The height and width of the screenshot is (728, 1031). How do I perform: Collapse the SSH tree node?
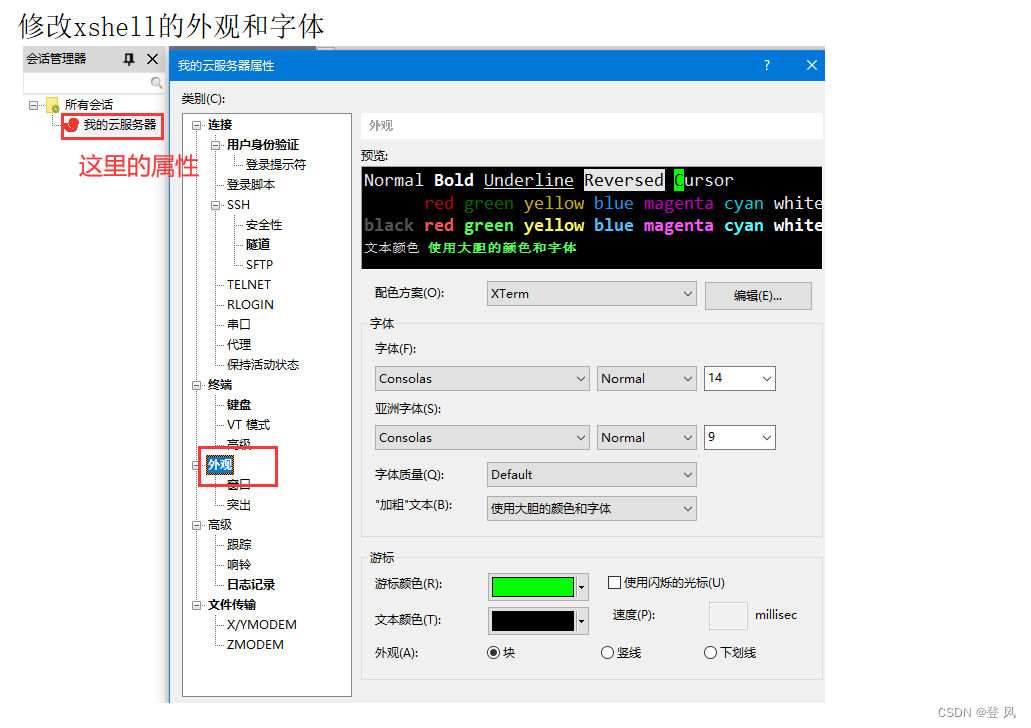pos(215,205)
